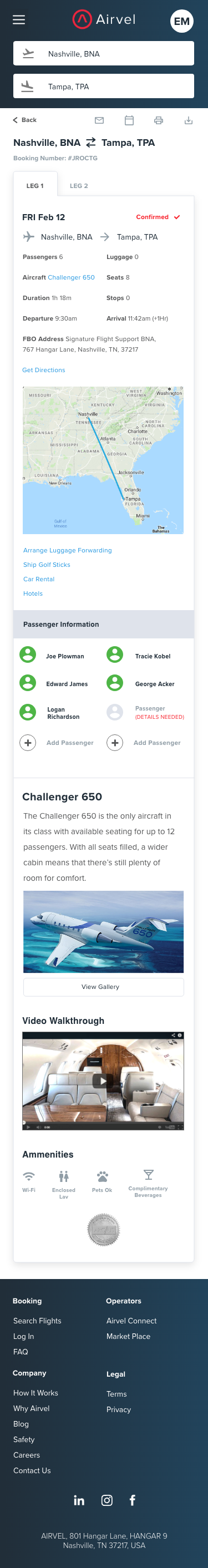
Task: Click the departure field Nashville, BNA
Action: click(x=103, y=54)
